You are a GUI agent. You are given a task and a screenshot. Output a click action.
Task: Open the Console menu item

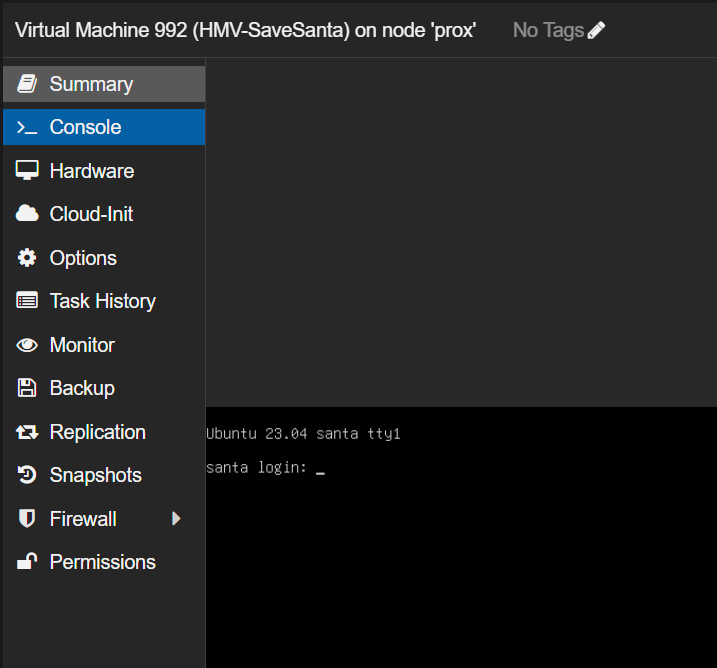pyautogui.click(x=85, y=127)
